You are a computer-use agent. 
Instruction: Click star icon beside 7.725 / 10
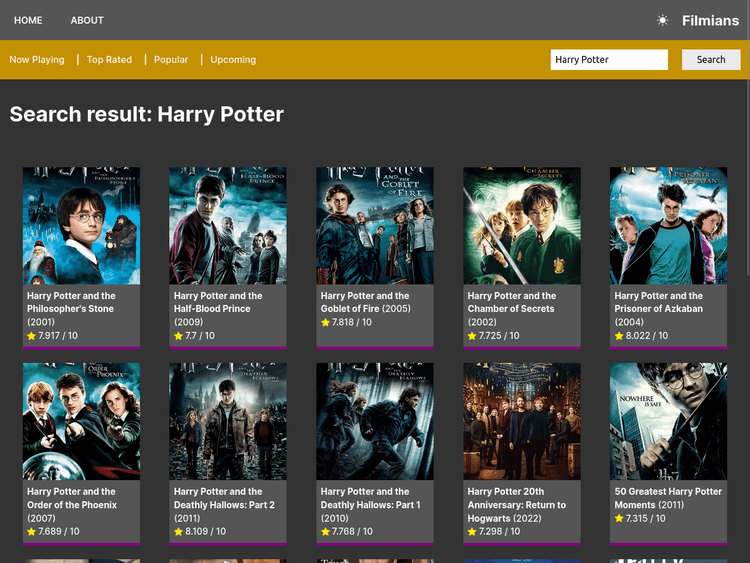coord(472,336)
